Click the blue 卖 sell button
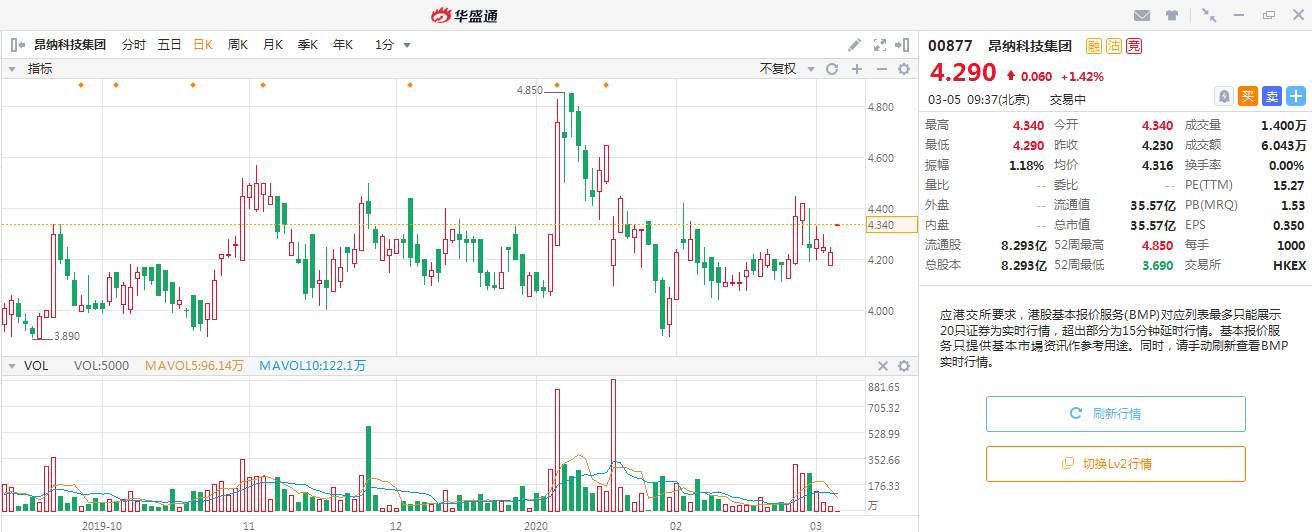Image resolution: width=1312 pixels, height=532 pixels. (1271, 96)
